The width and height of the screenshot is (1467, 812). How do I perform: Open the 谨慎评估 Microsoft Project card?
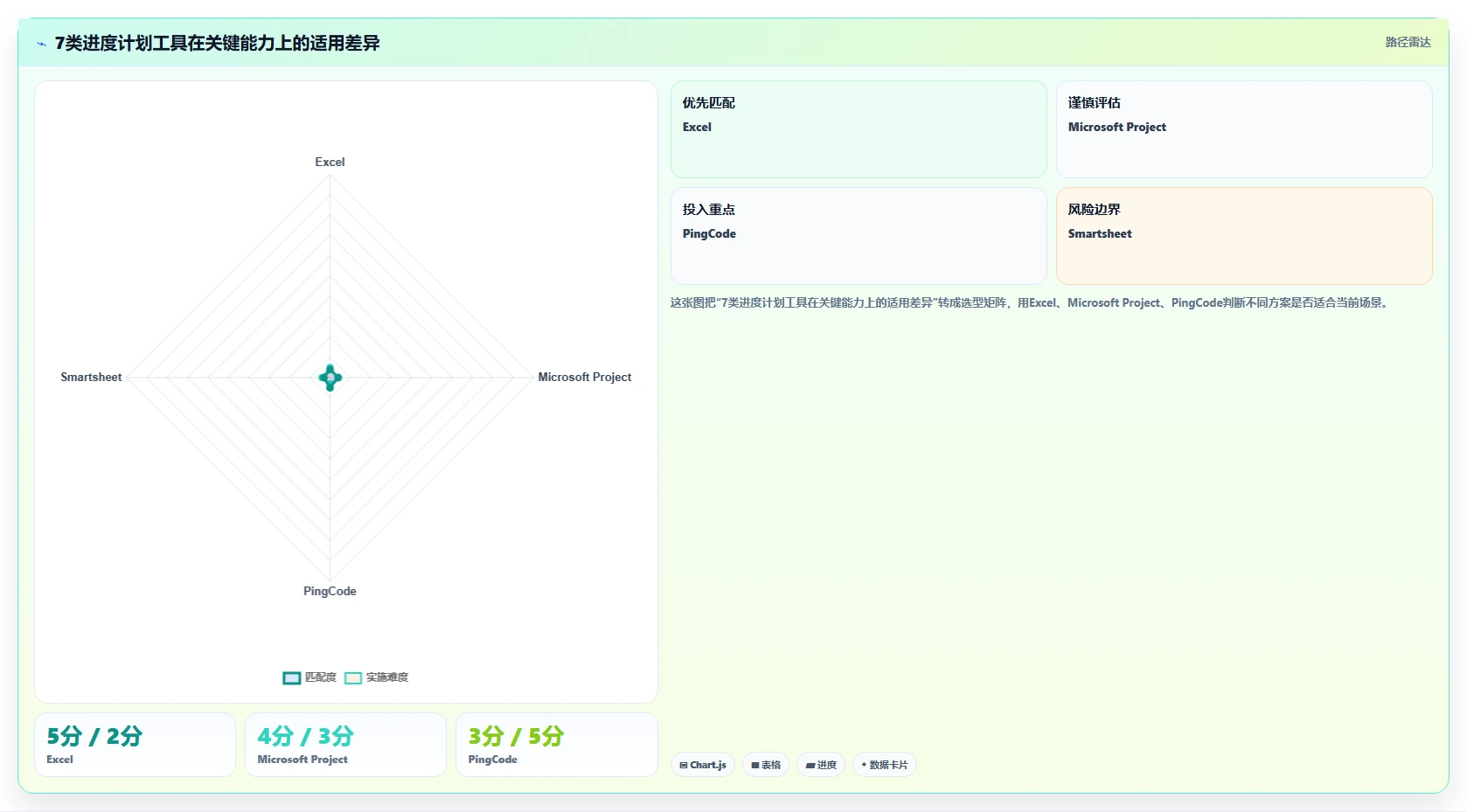pos(1244,129)
